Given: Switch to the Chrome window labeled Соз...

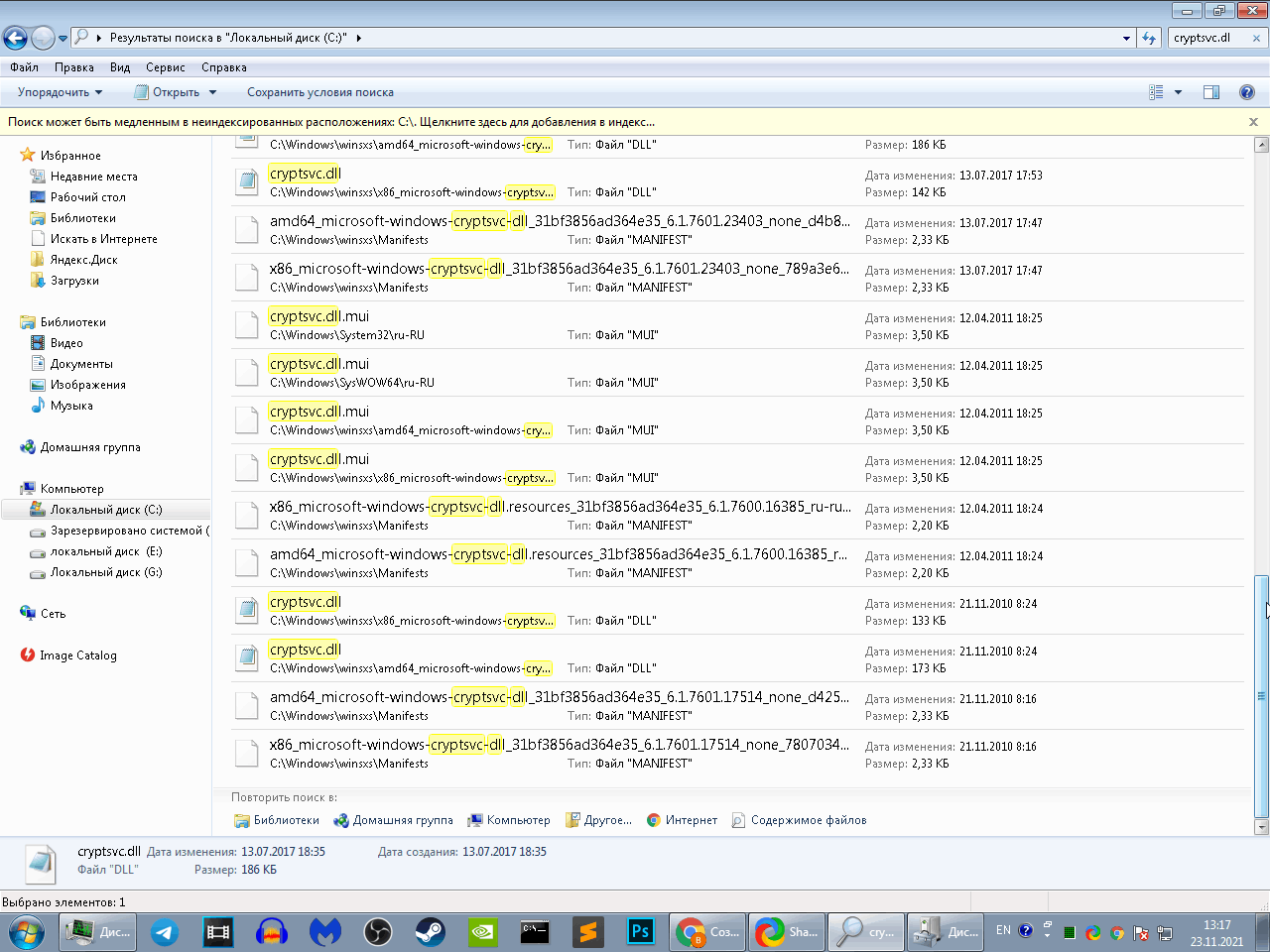Looking at the screenshot, I should click(x=707, y=932).
